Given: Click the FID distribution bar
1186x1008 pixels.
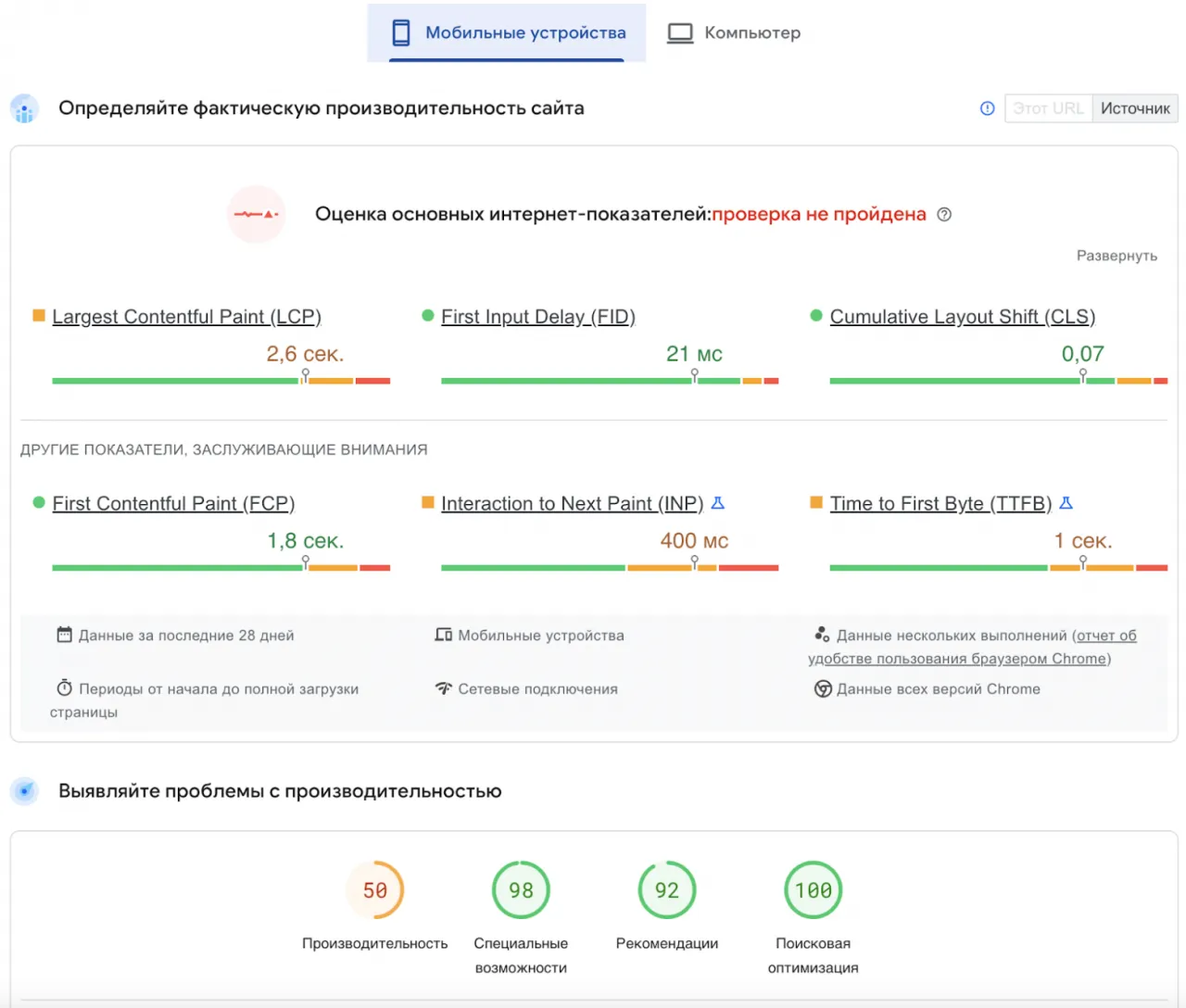Looking at the screenshot, I should (x=610, y=381).
